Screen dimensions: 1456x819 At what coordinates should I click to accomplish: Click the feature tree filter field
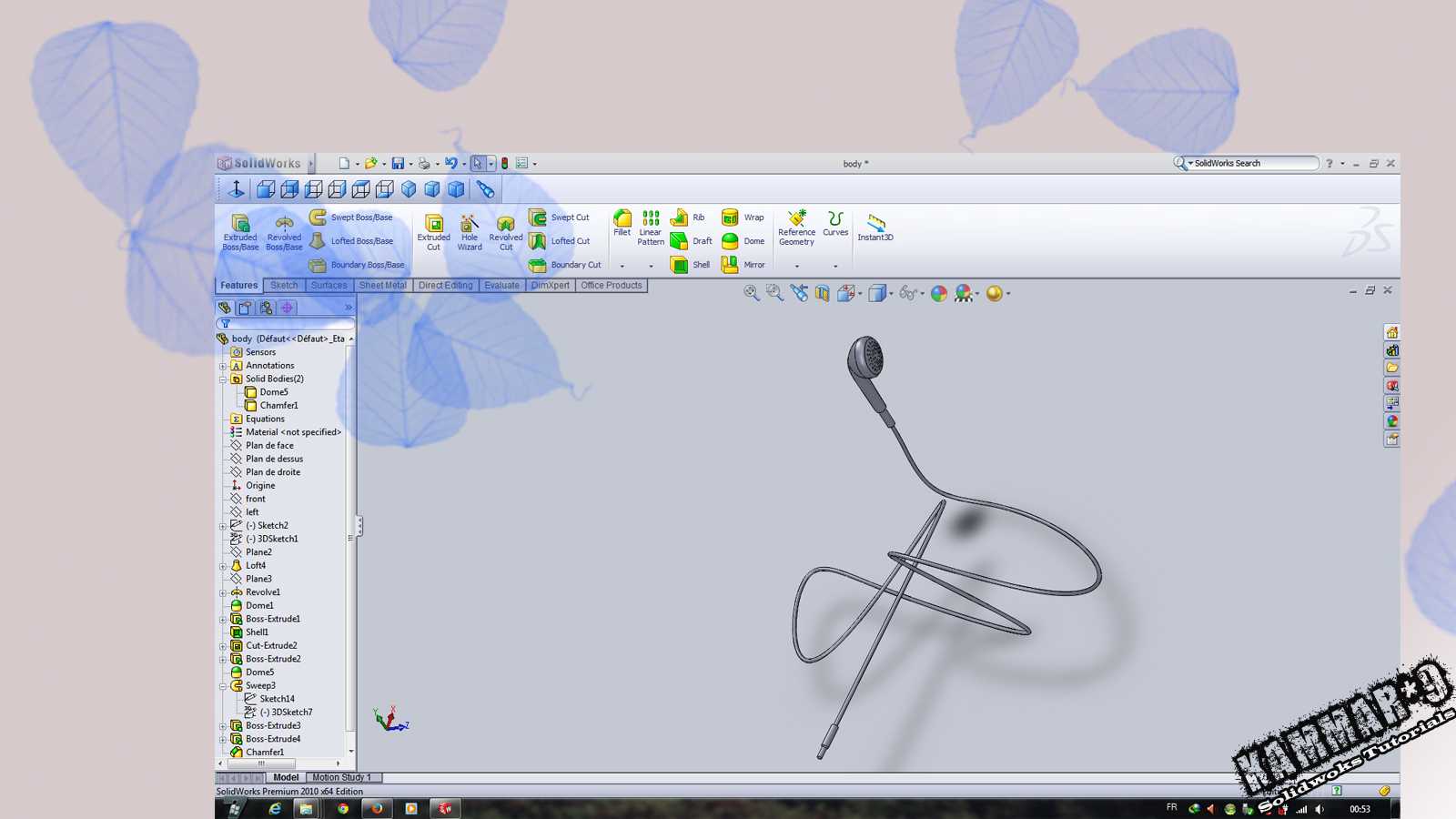286,323
